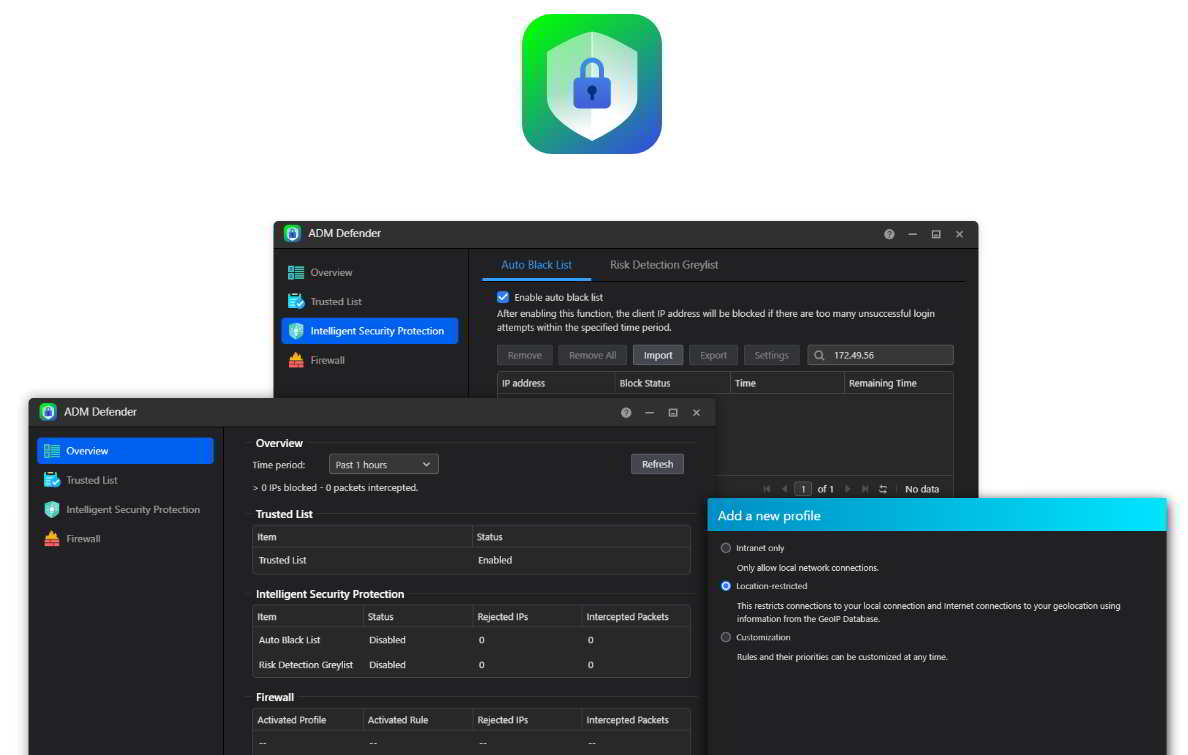The height and width of the screenshot is (755, 1188).
Task: Open Trusted List in front window sidebar
Action: tap(125, 480)
